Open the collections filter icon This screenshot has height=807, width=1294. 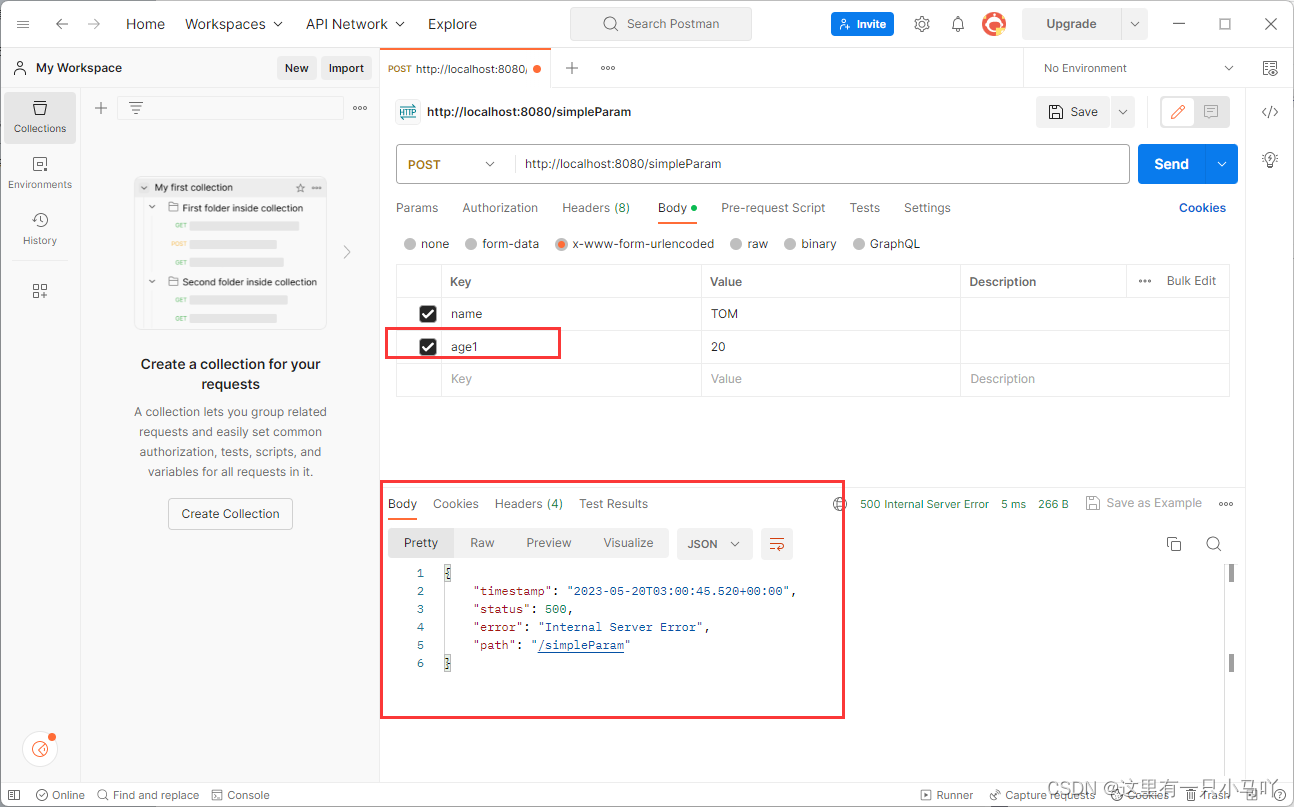136,108
